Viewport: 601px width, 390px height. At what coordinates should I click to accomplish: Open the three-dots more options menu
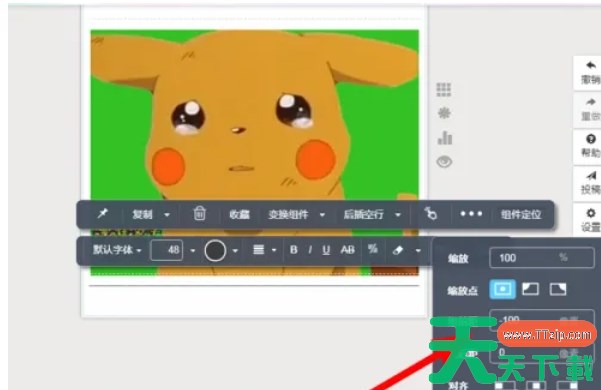(471, 214)
